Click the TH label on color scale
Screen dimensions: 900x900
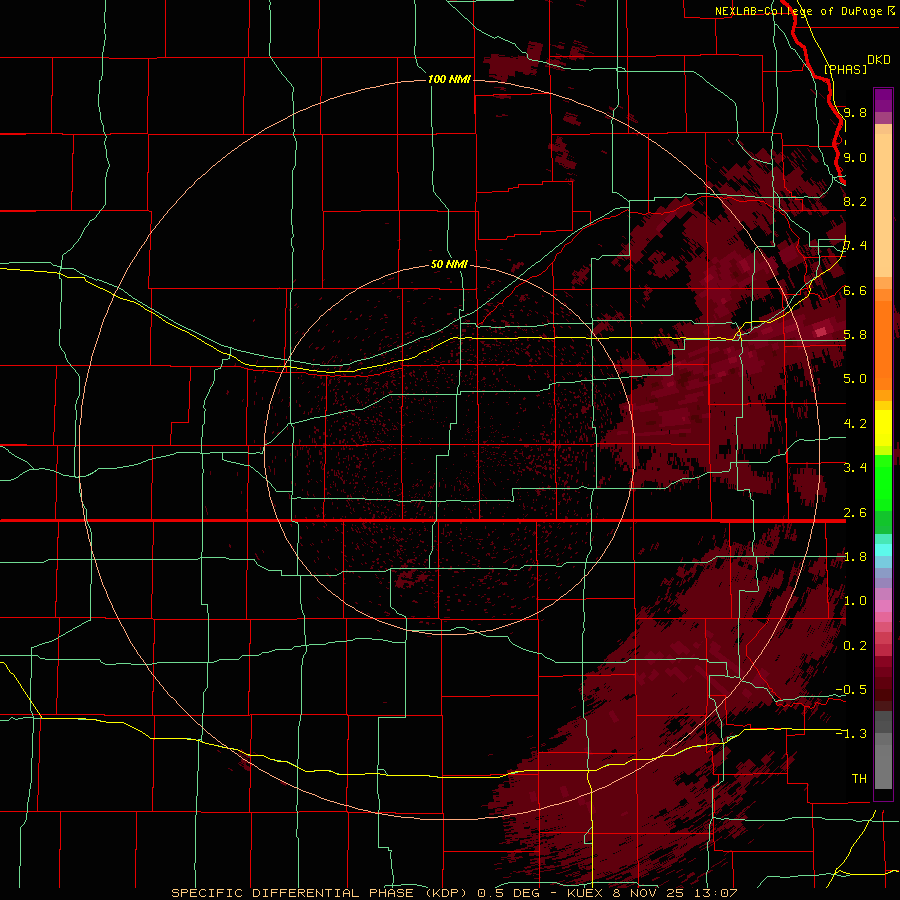[859, 778]
